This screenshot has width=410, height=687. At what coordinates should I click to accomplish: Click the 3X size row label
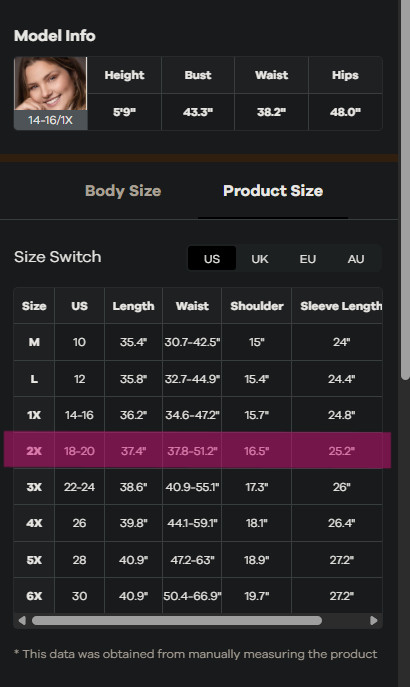click(x=34, y=487)
